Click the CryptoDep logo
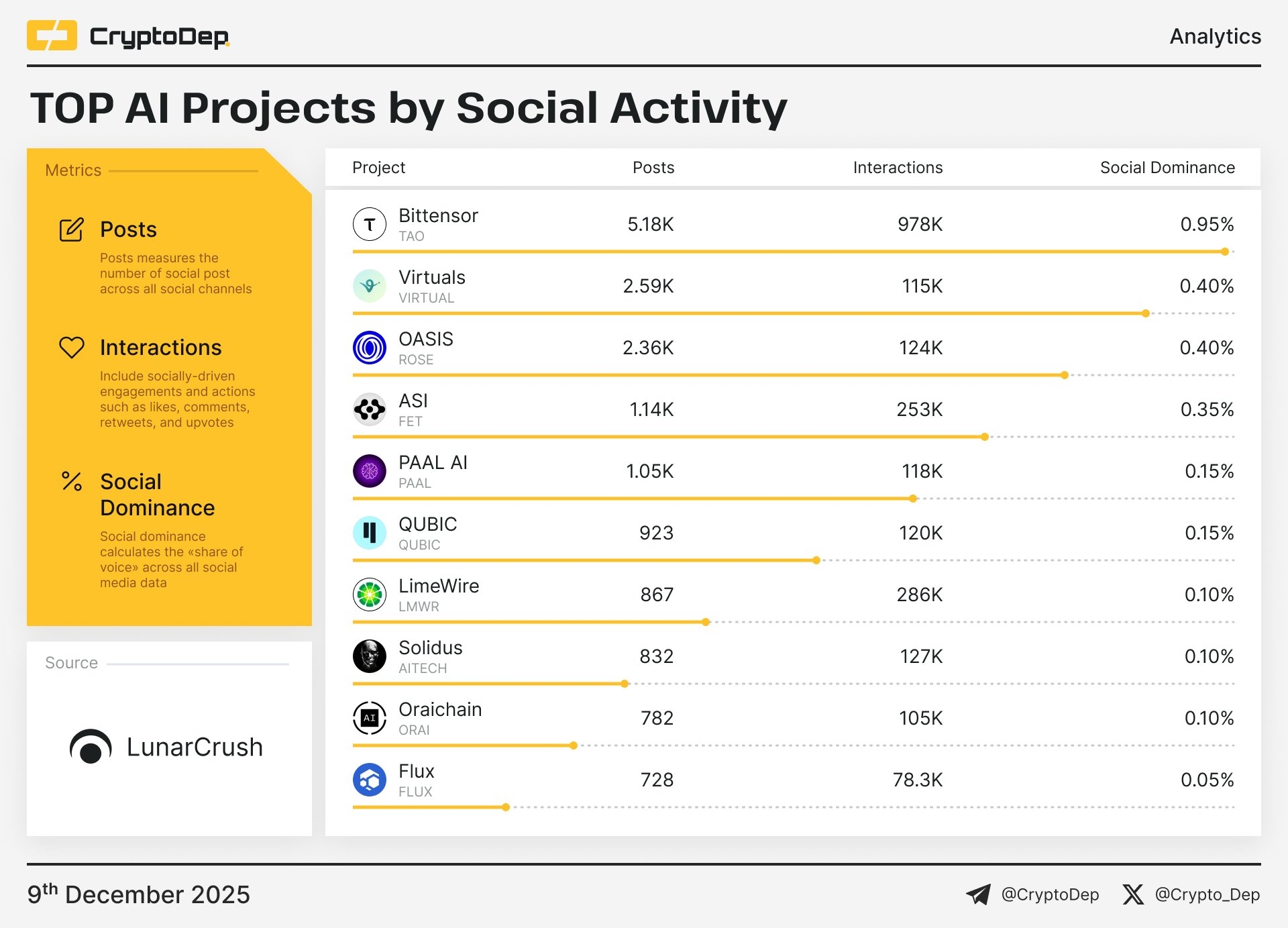The height and width of the screenshot is (928, 1288). 127,37
